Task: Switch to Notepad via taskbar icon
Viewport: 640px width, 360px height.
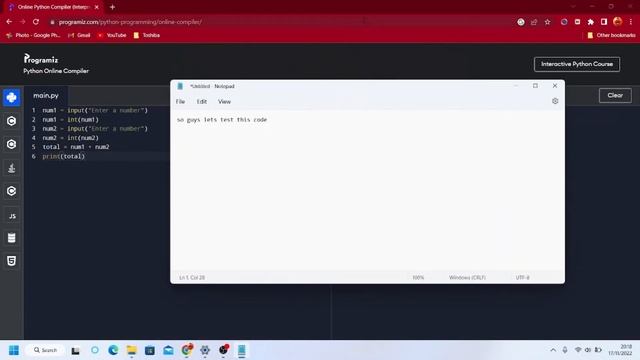Action: pos(242,350)
